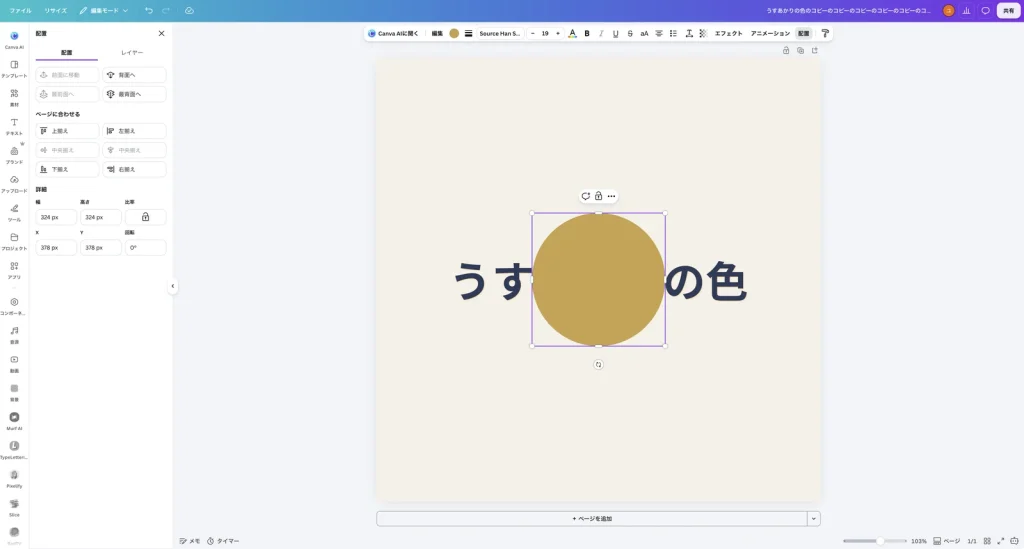Image resolution: width=1024 pixels, height=549 pixels.
Task: Click the ページを追加 button
Action: (x=592, y=518)
